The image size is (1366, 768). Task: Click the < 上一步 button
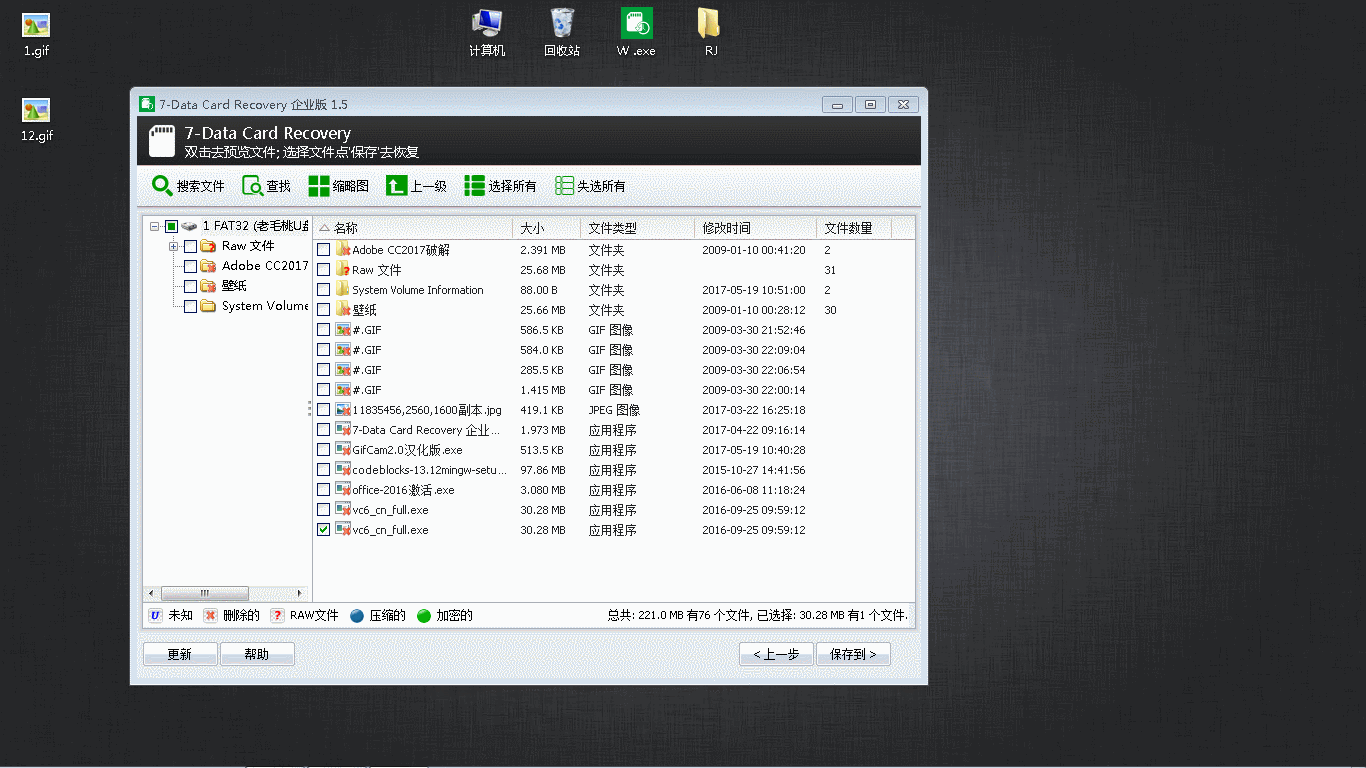pyautogui.click(x=776, y=654)
